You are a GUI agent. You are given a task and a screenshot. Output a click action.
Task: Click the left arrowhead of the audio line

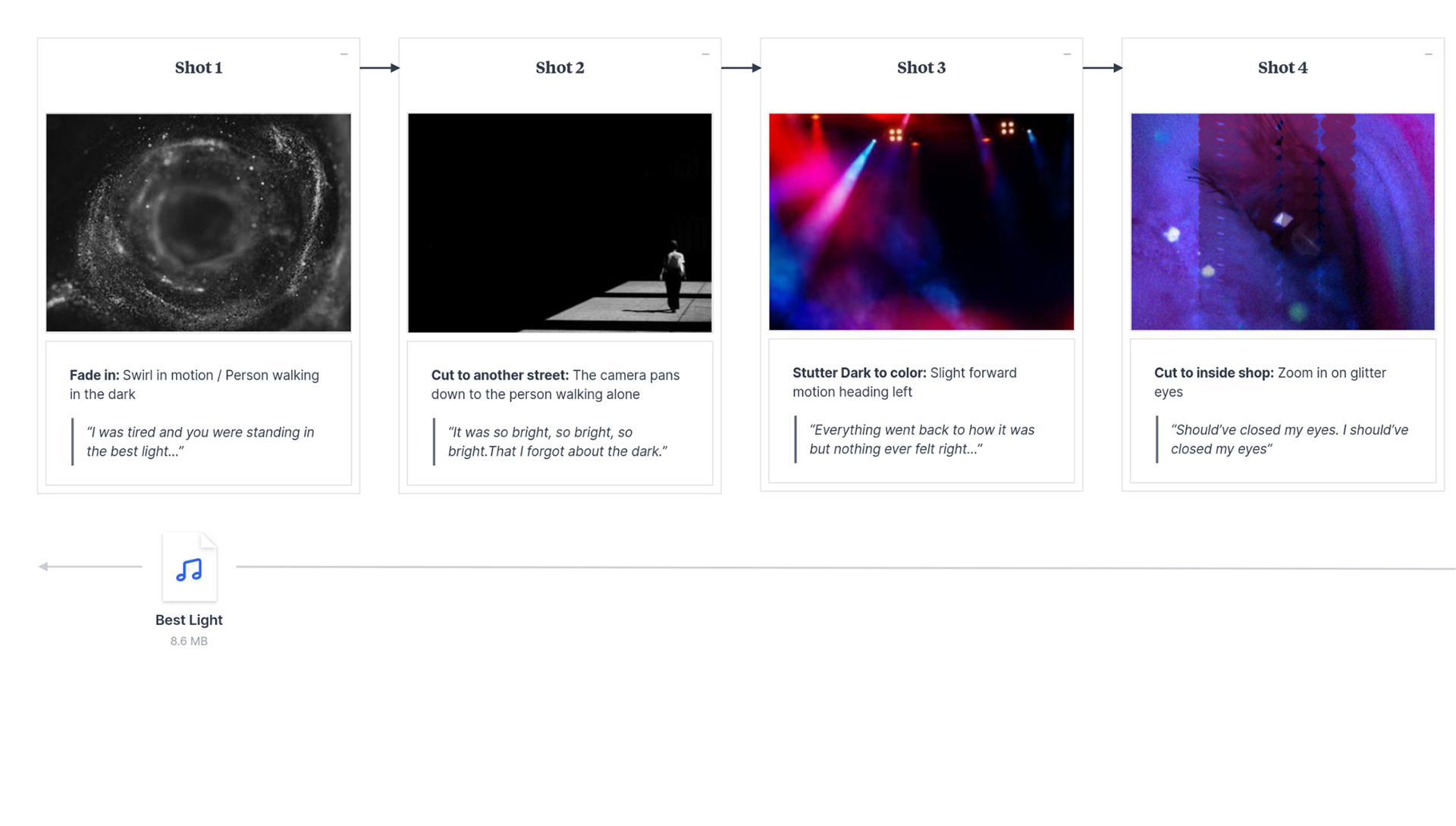point(43,567)
